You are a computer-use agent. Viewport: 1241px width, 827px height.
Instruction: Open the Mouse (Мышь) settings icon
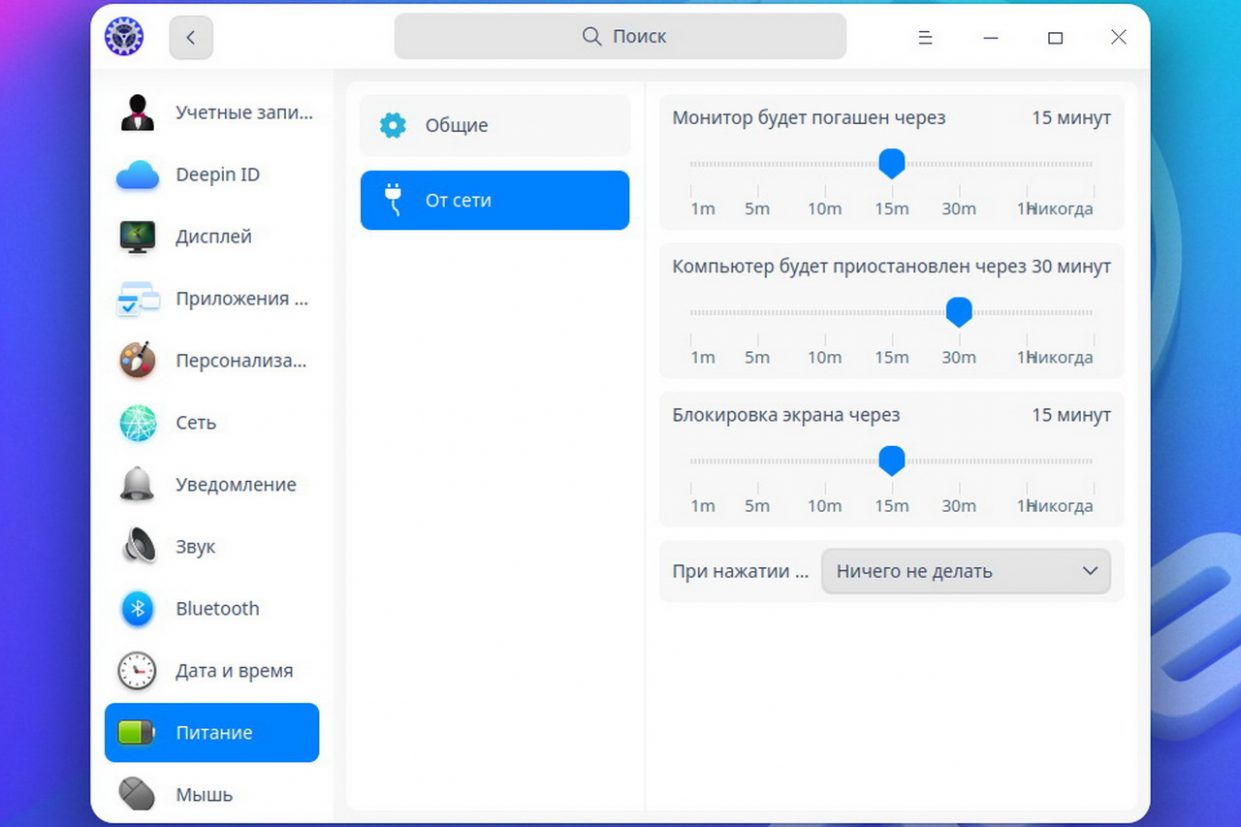click(137, 794)
